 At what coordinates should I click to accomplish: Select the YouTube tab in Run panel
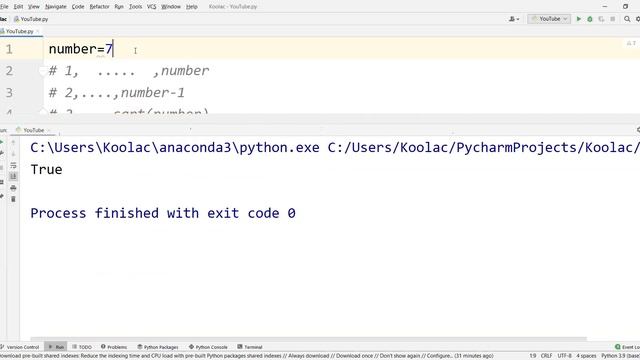coord(32,130)
